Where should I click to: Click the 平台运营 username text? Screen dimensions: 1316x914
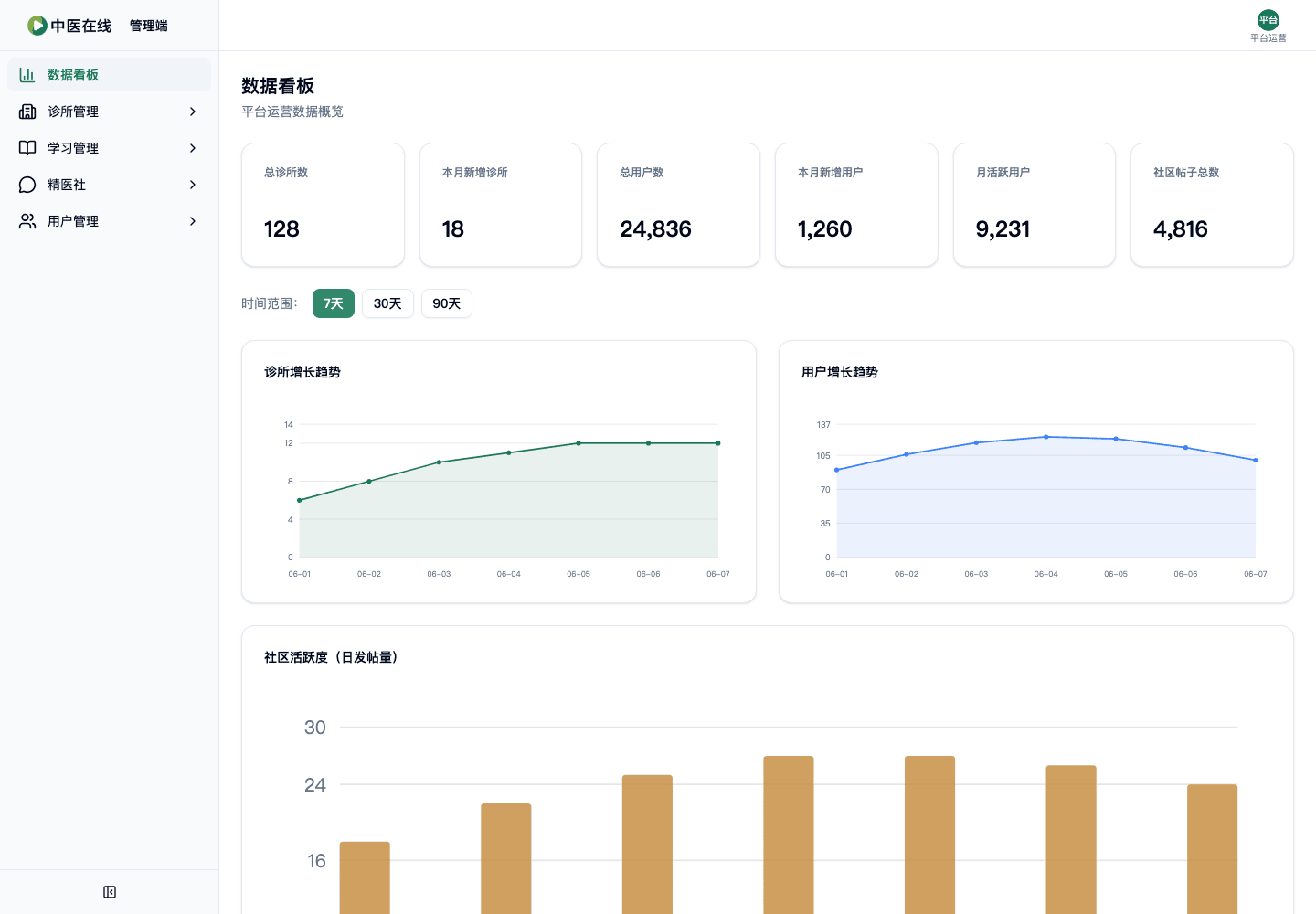[1268, 38]
